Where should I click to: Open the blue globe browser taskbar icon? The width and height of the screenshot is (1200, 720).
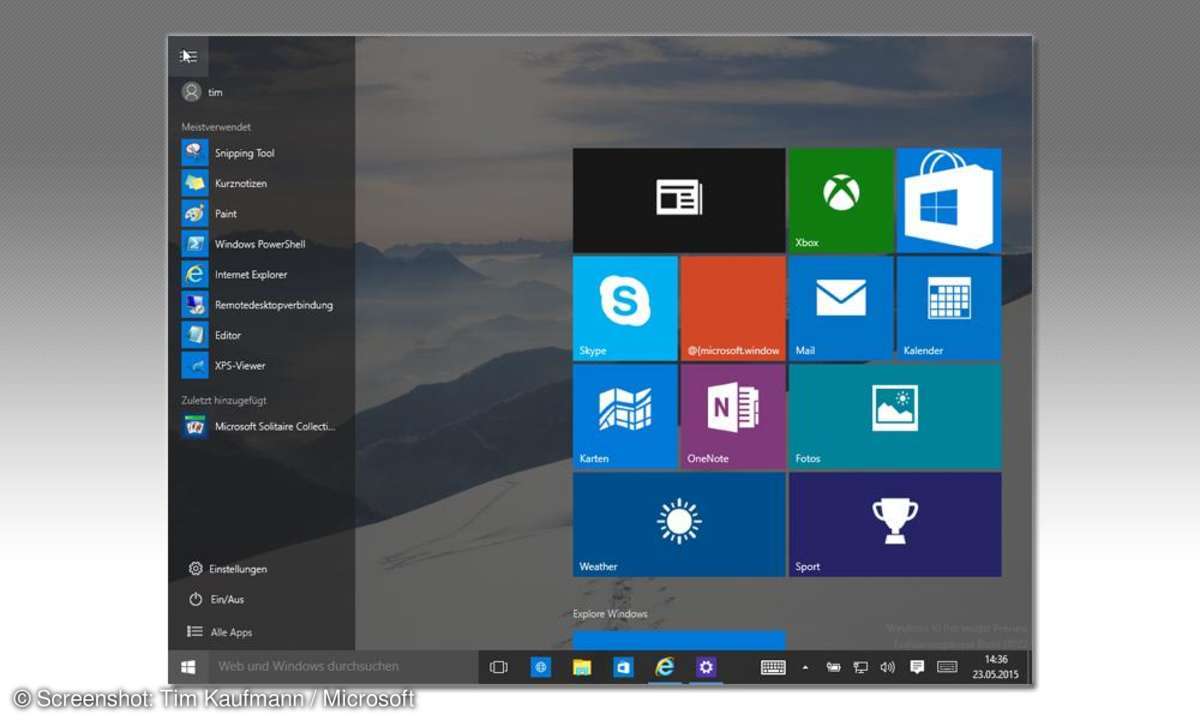coord(541,667)
